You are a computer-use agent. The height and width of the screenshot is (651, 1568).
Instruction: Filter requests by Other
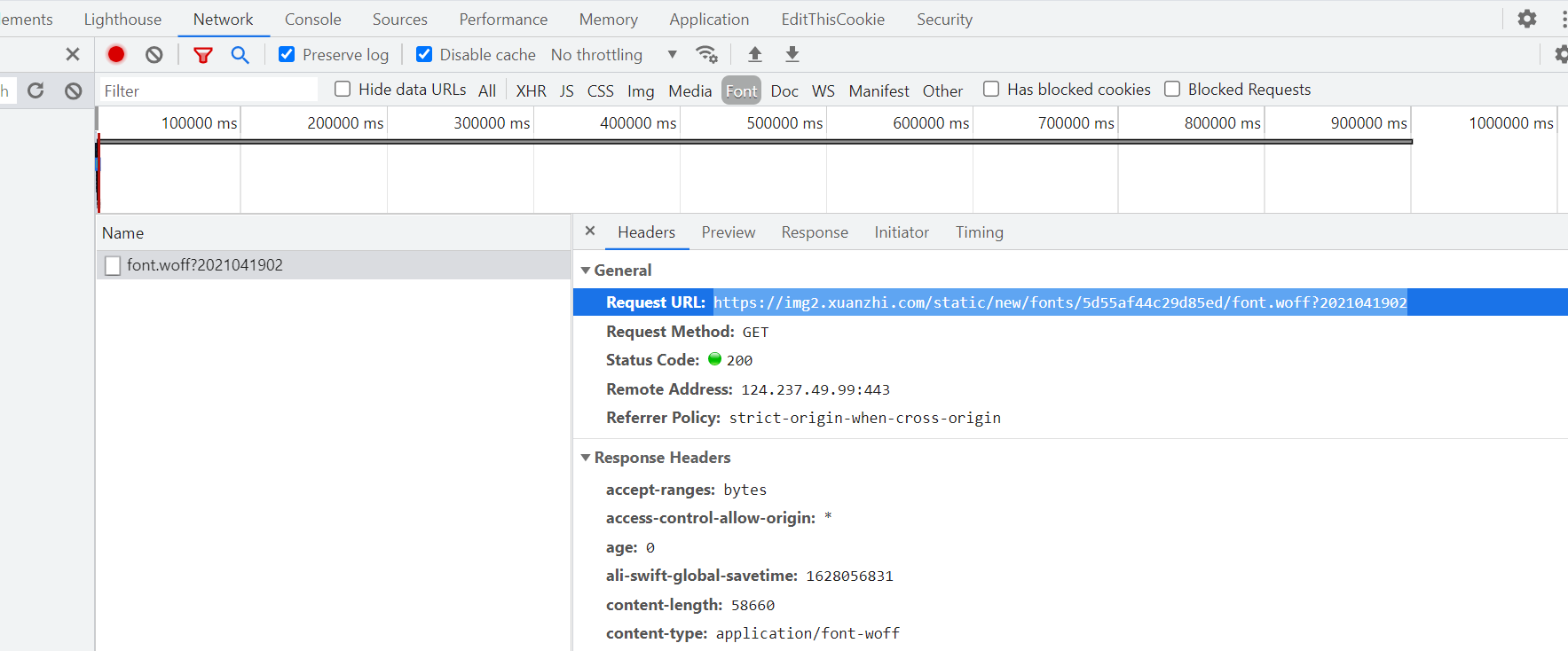click(x=942, y=90)
